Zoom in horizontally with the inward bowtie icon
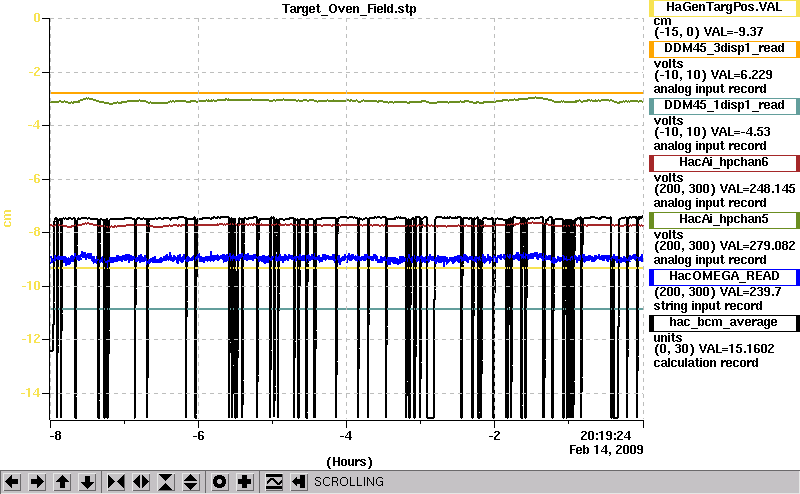 pyautogui.click(x=116, y=482)
